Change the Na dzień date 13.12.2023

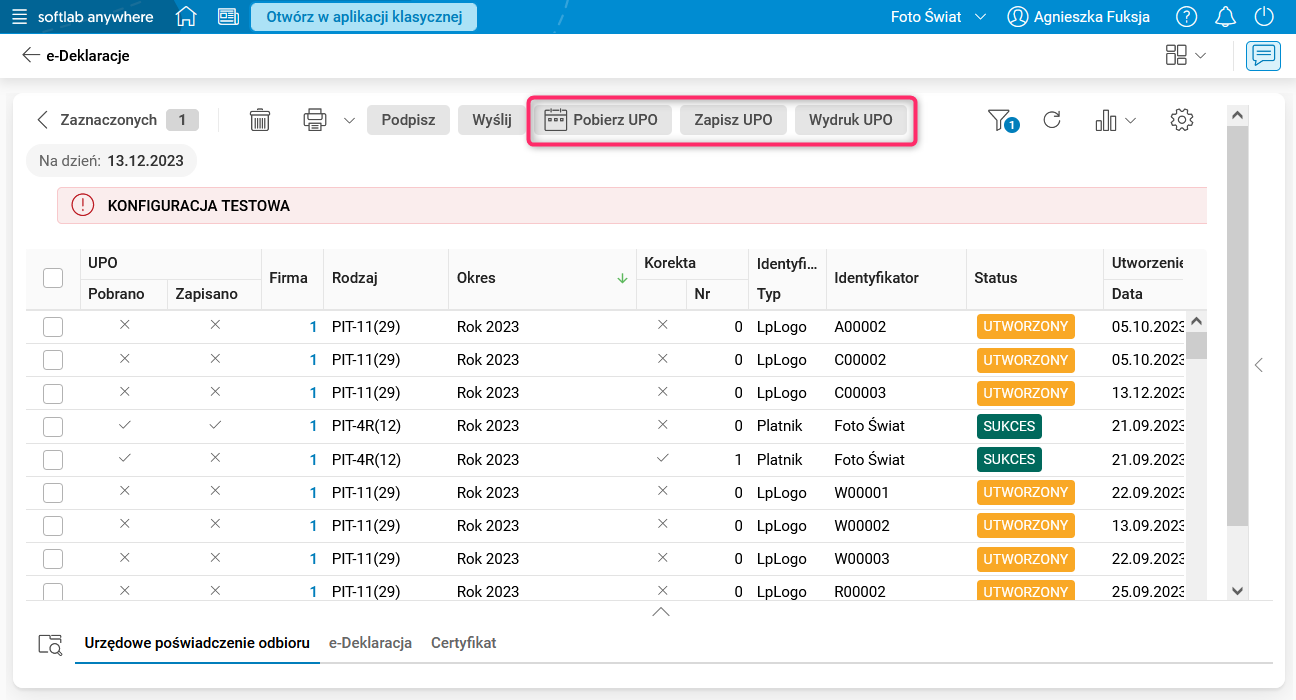(x=111, y=160)
